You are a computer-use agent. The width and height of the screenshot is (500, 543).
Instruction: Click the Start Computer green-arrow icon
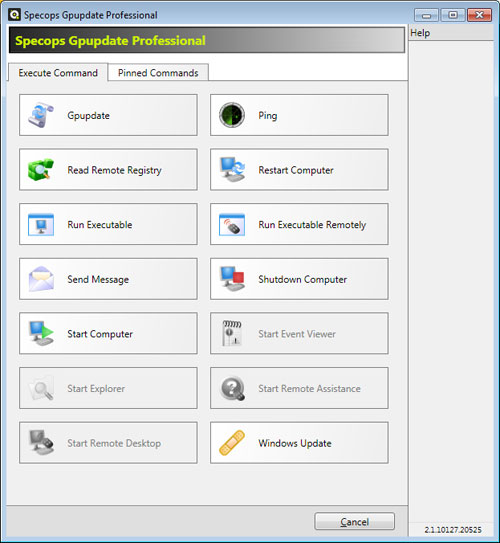pos(41,333)
